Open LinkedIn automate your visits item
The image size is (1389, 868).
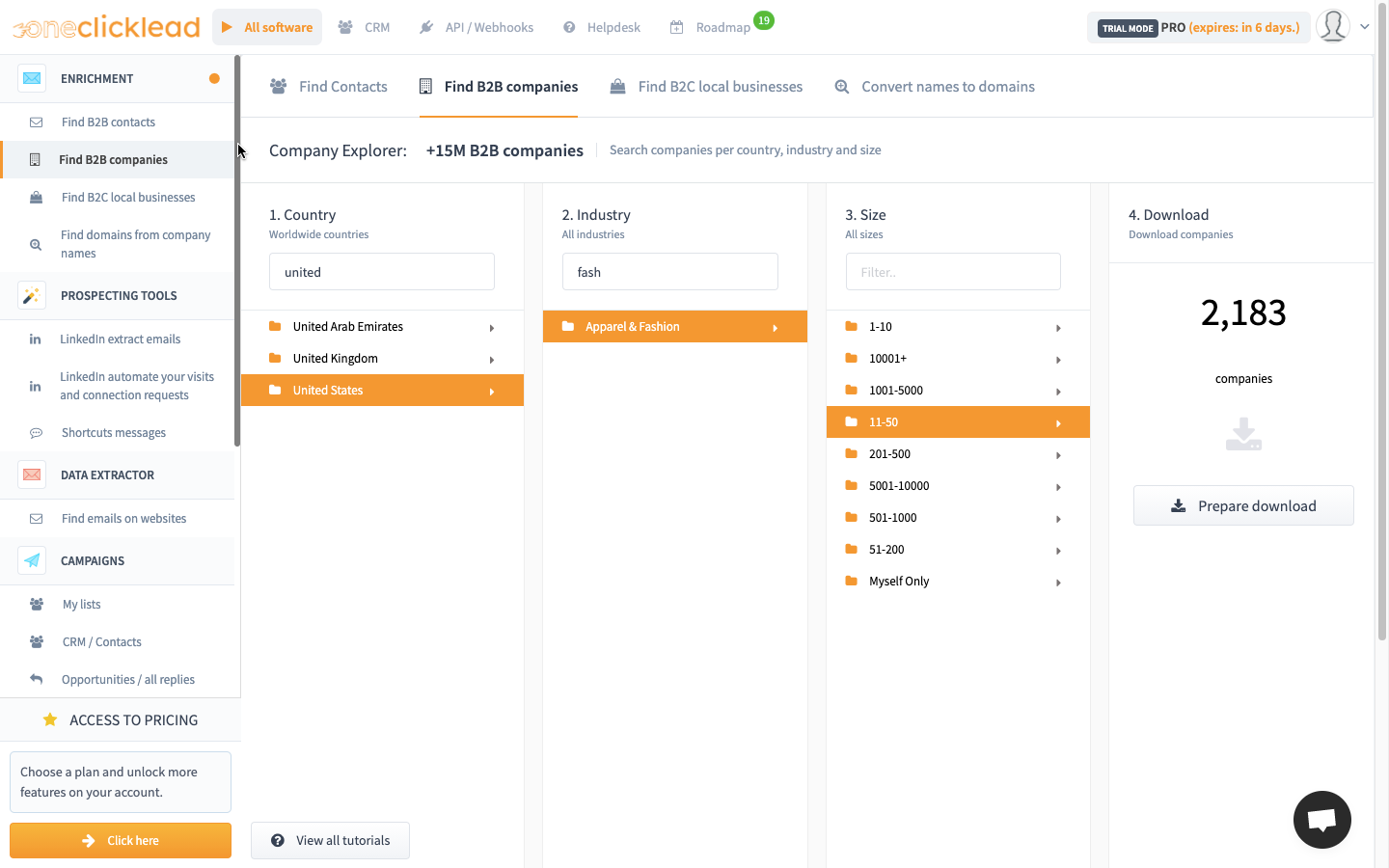point(118,386)
